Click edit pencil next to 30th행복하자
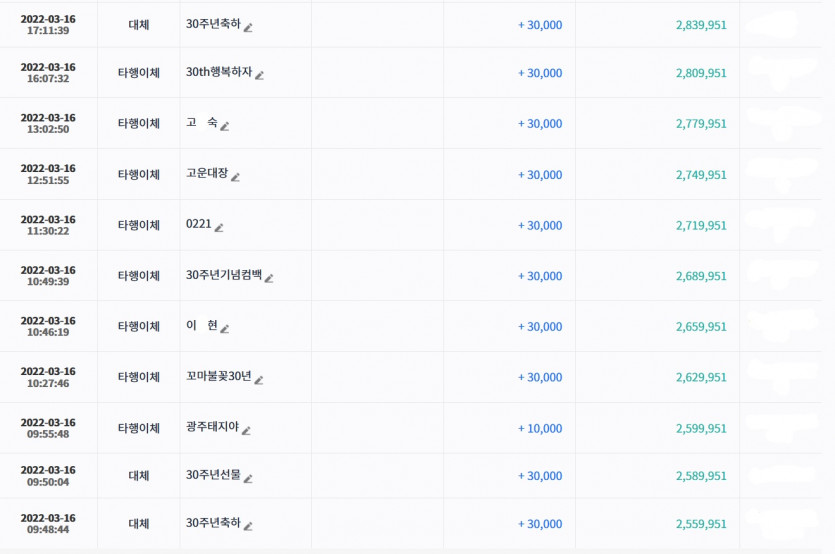Image resolution: width=835 pixels, height=554 pixels. point(259,75)
